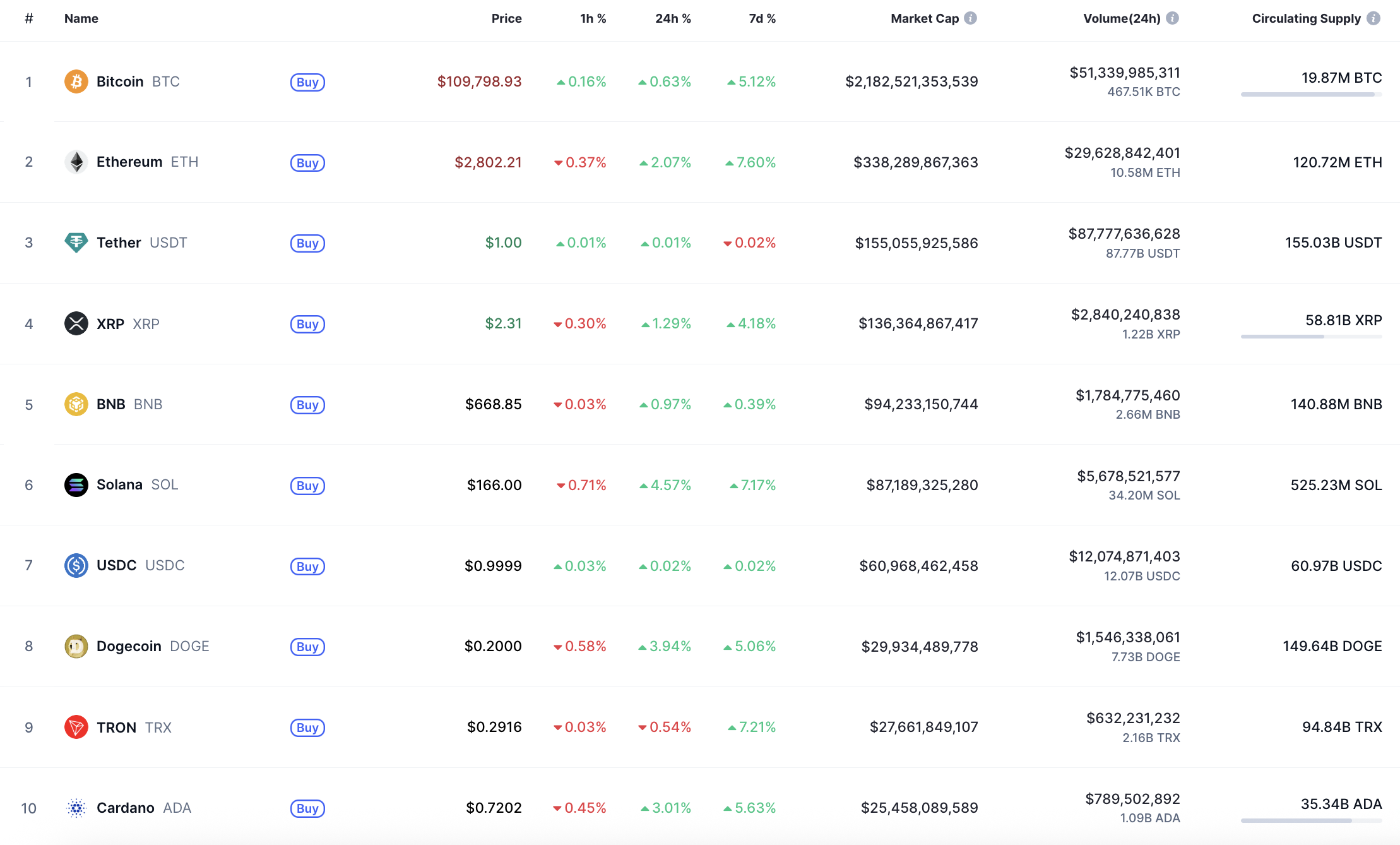Click Ethereum's 24h volume amount
Viewport: 1400px width, 845px height.
coord(1122,153)
